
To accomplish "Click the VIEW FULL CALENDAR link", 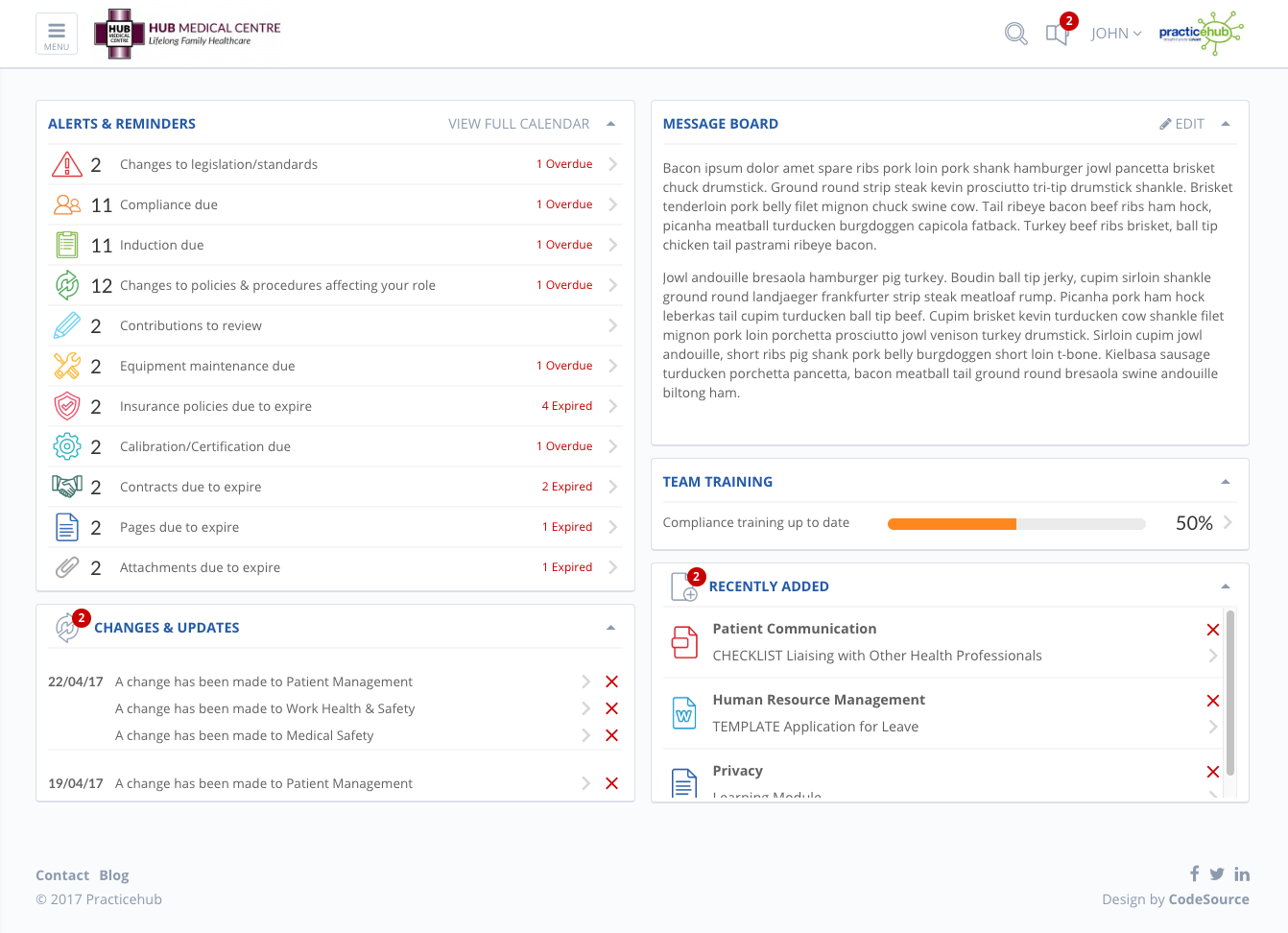I will click(x=518, y=124).
